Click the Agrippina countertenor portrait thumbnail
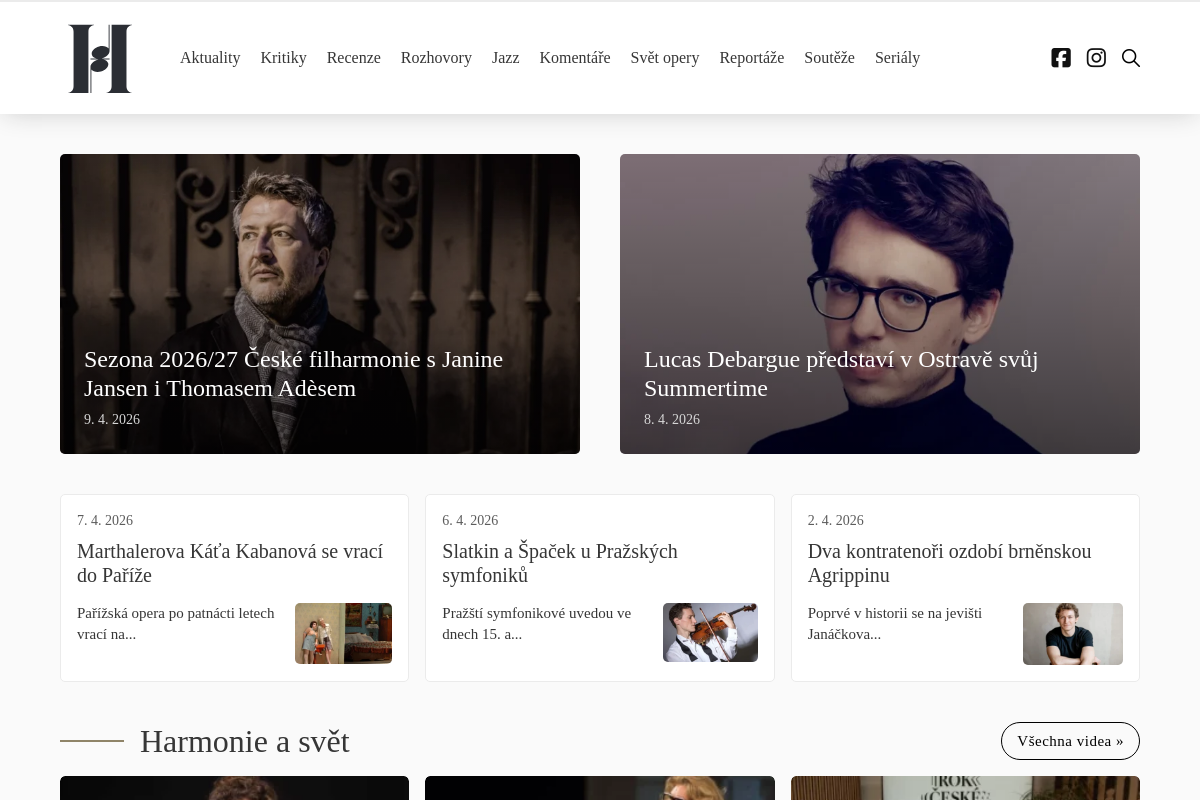Screen dimensions: 1200x800 1072,633
